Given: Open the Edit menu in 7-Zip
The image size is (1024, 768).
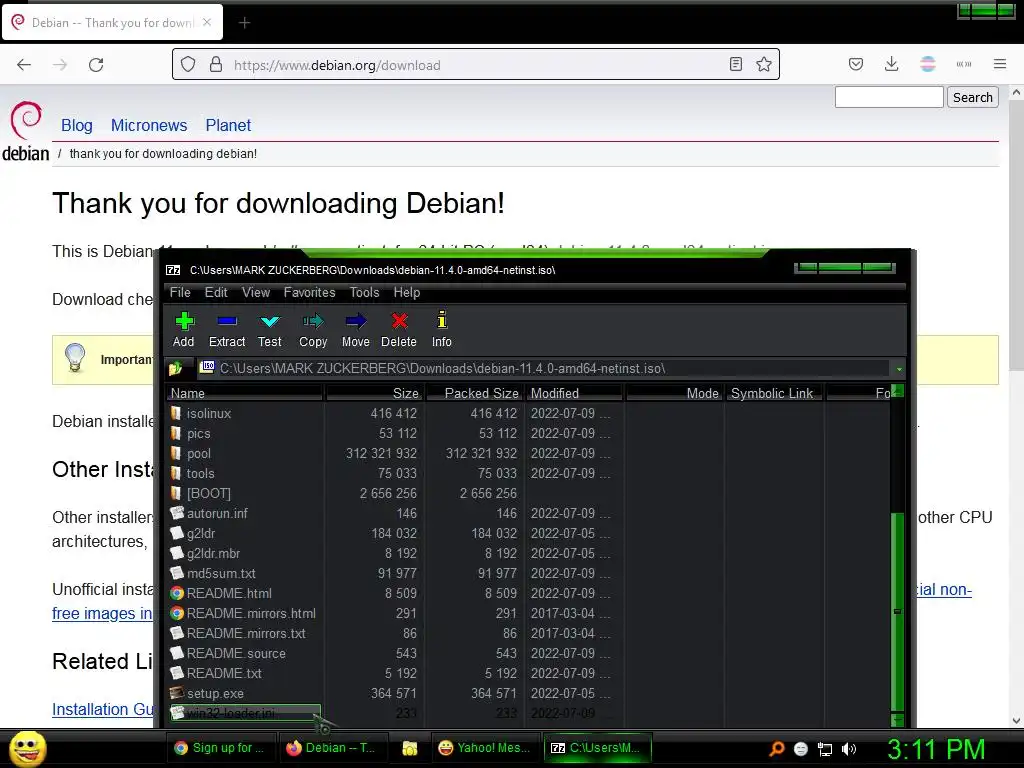Looking at the screenshot, I should [x=216, y=293].
